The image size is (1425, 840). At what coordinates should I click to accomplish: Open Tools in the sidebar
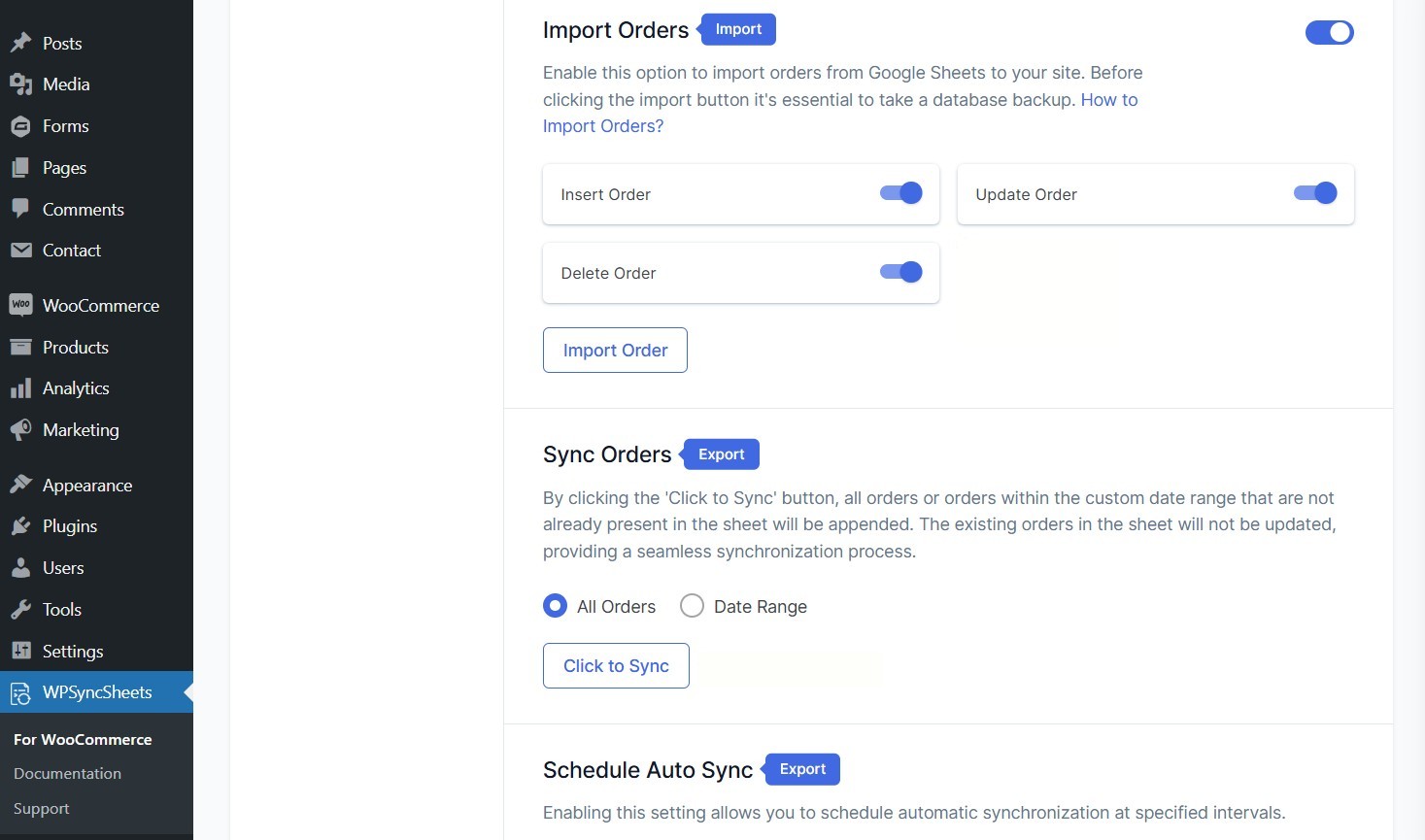point(96,610)
